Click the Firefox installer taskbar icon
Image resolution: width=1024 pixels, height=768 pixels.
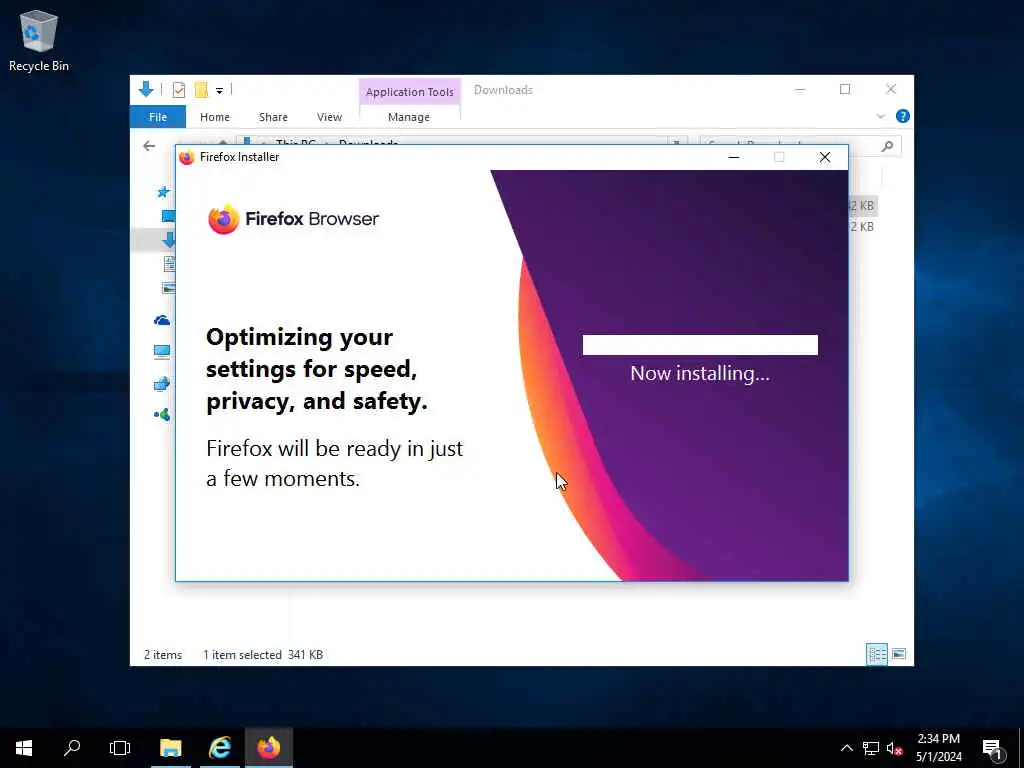(x=268, y=748)
